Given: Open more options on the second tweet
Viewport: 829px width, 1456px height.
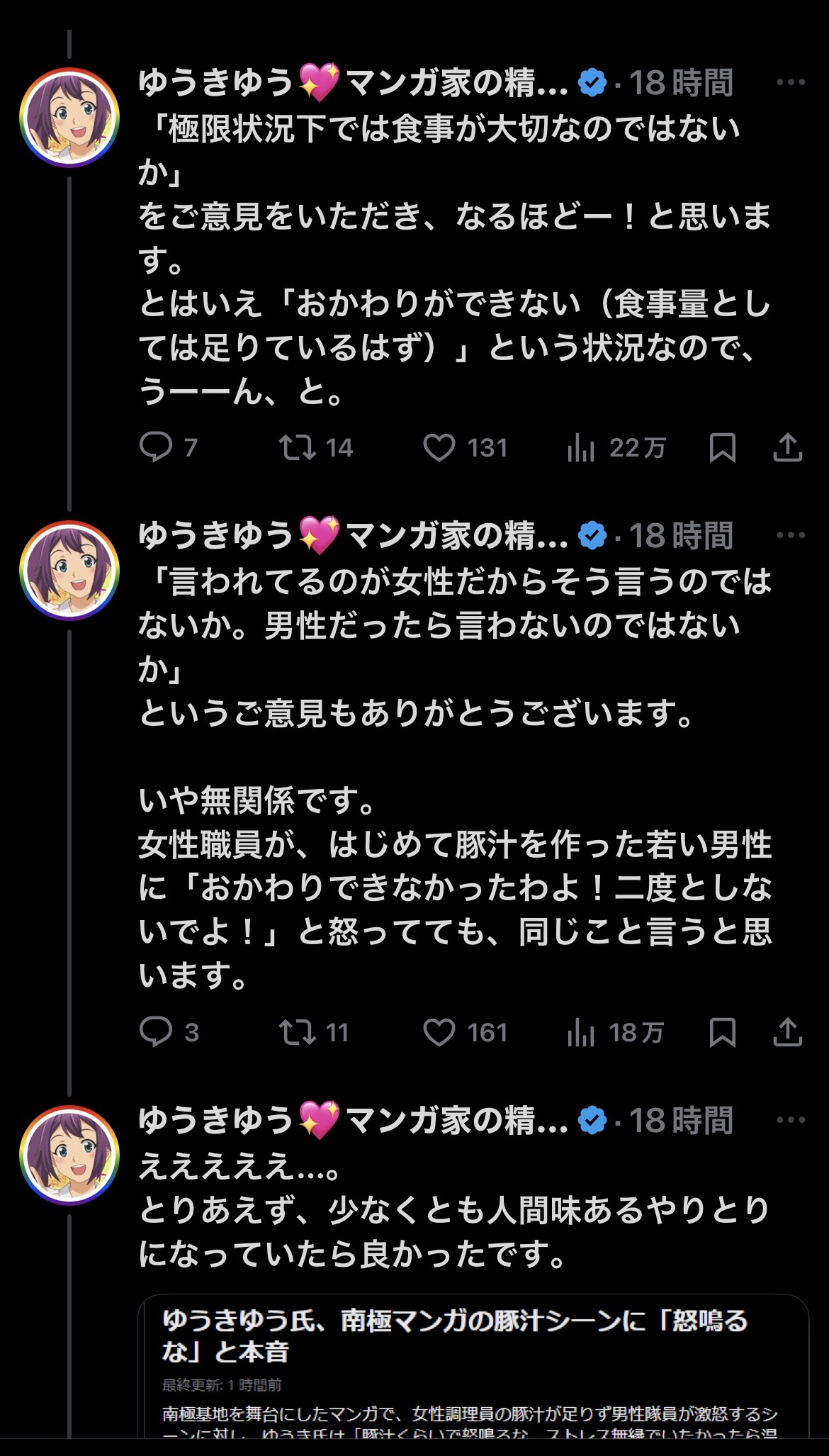Looking at the screenshot, I should [791, 535].
